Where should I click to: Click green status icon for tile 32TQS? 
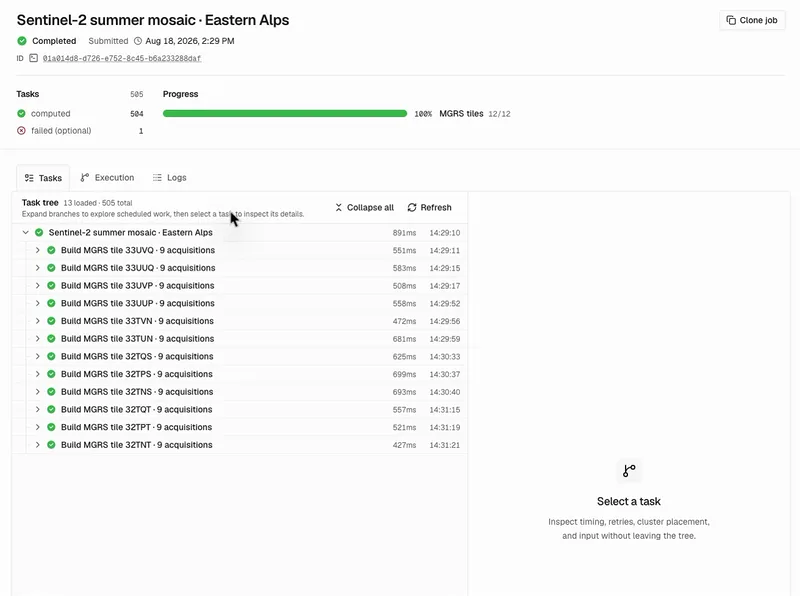tap(51, 357)
